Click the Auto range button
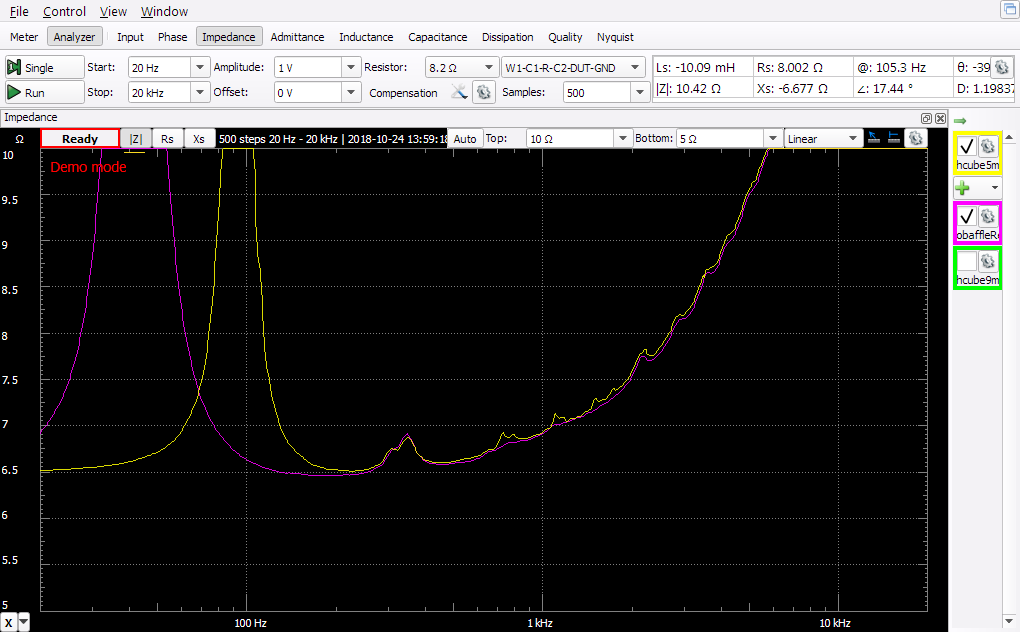The image size is (1020, 632). 465,138
